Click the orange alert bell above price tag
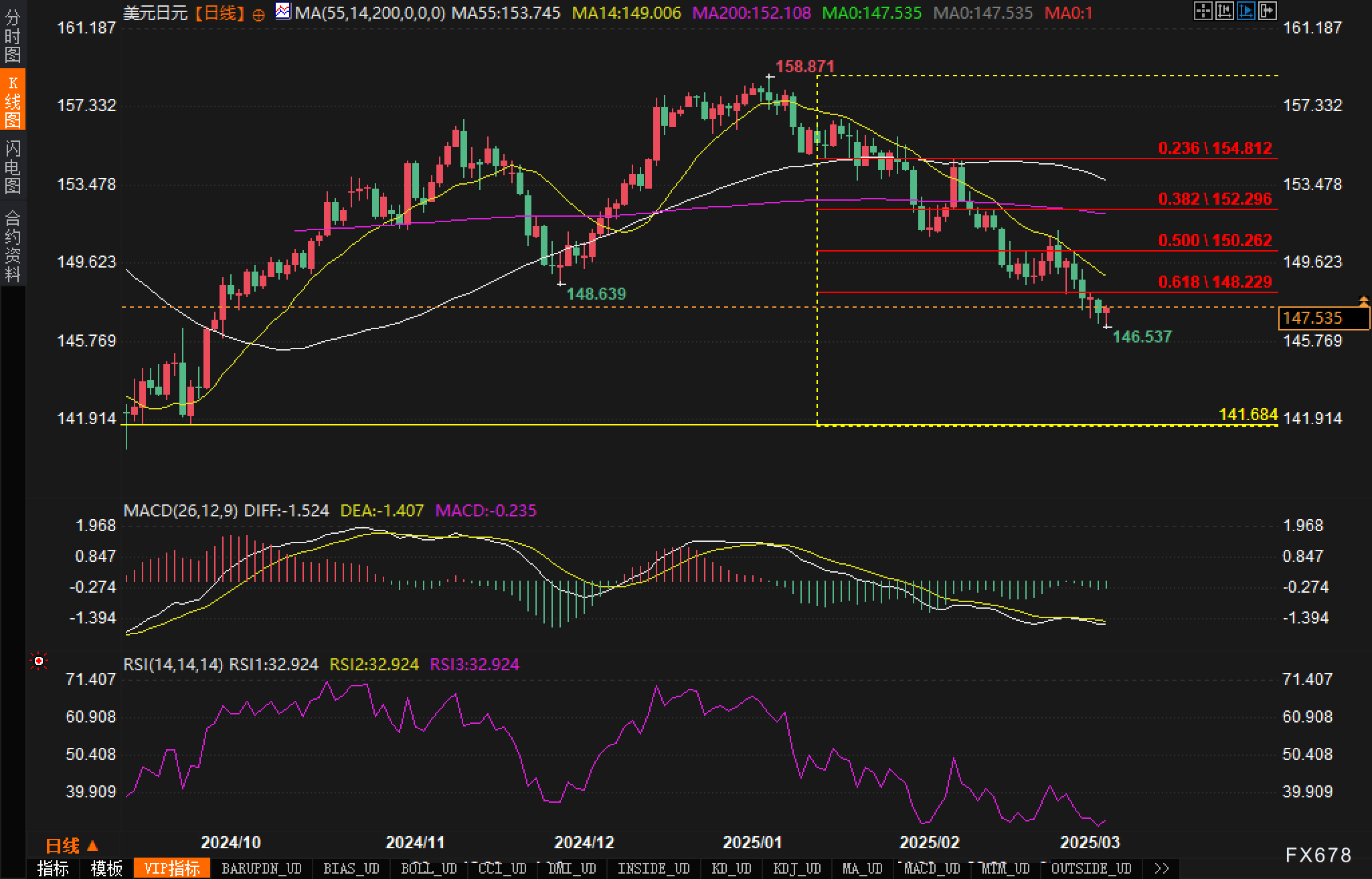This screenshot has width=1372, height=879. click(1363, 301)
